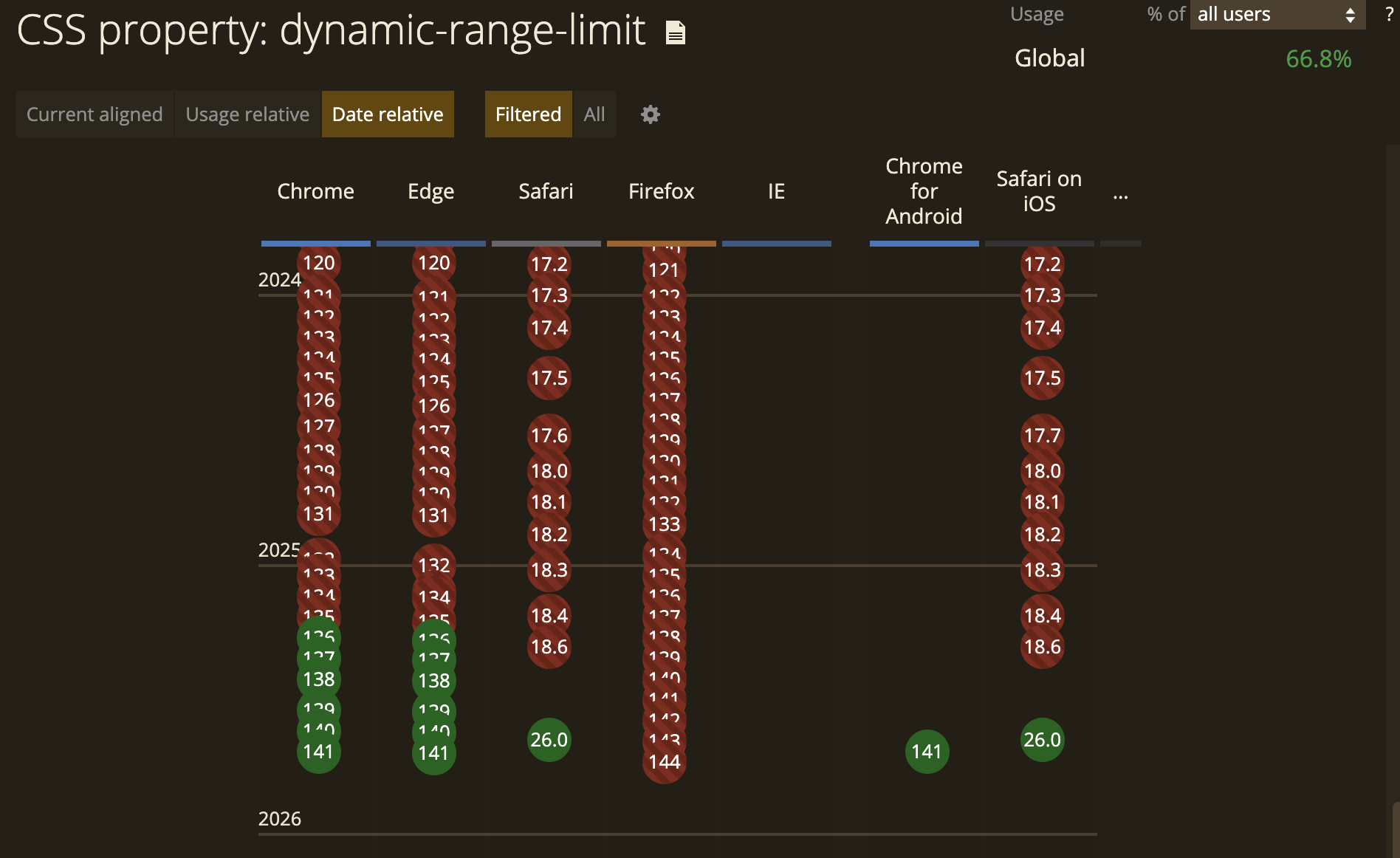
Task: Click Safari on iOS 26.0 circle
Action: [1042, 740]
